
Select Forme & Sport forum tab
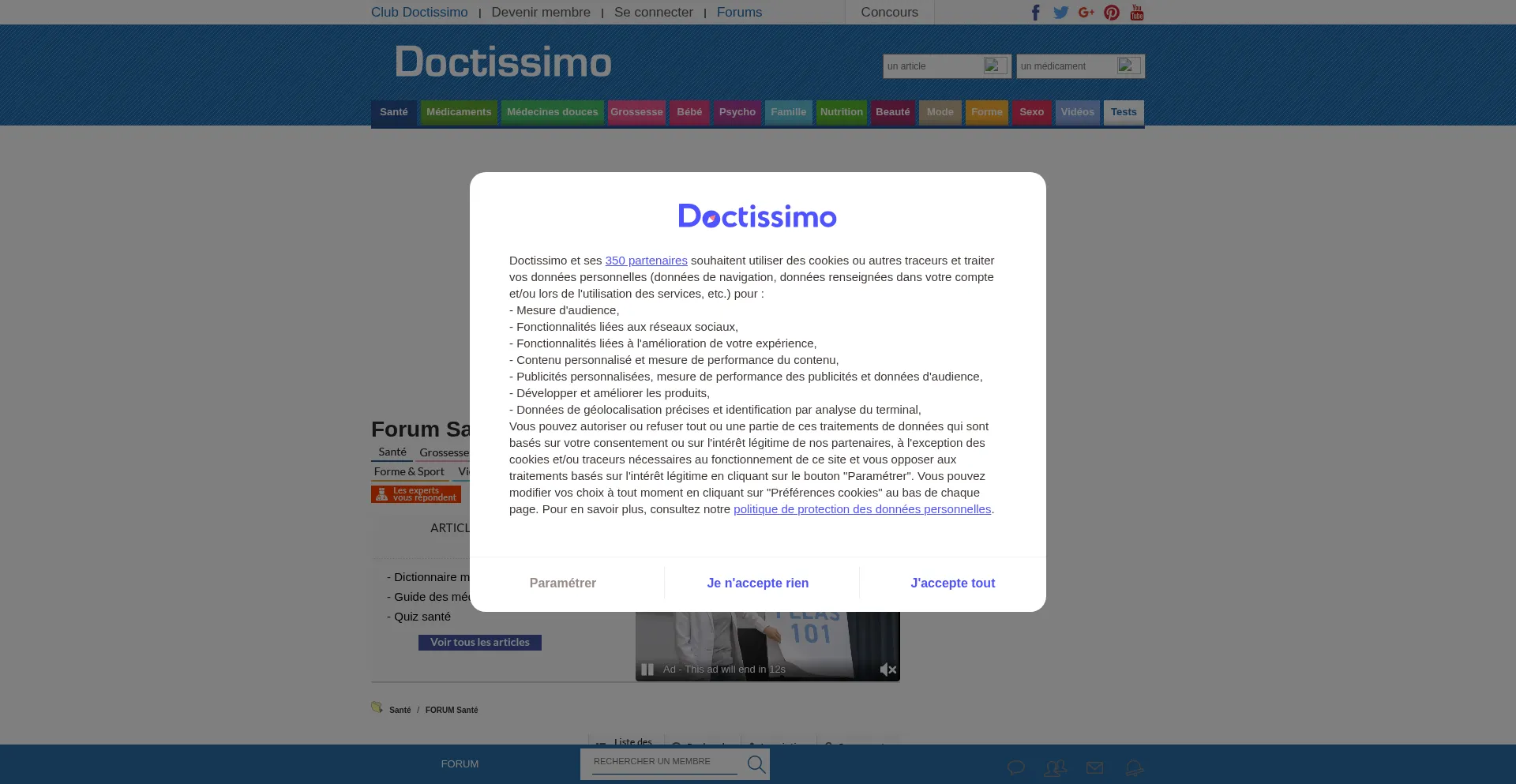409,472
